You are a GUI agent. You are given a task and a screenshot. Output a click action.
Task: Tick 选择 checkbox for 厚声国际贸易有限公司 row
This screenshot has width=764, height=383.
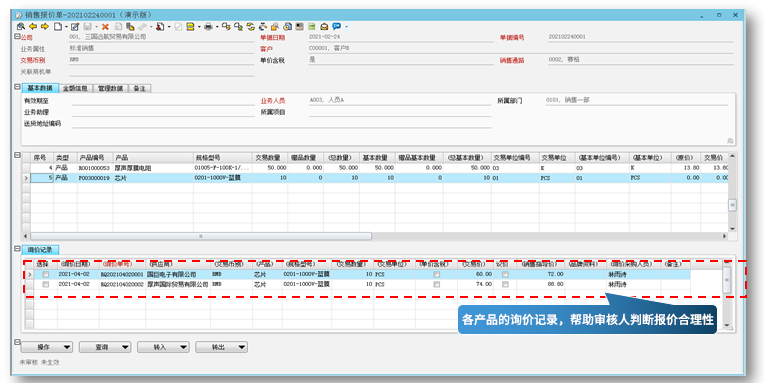tap(45, 284)
